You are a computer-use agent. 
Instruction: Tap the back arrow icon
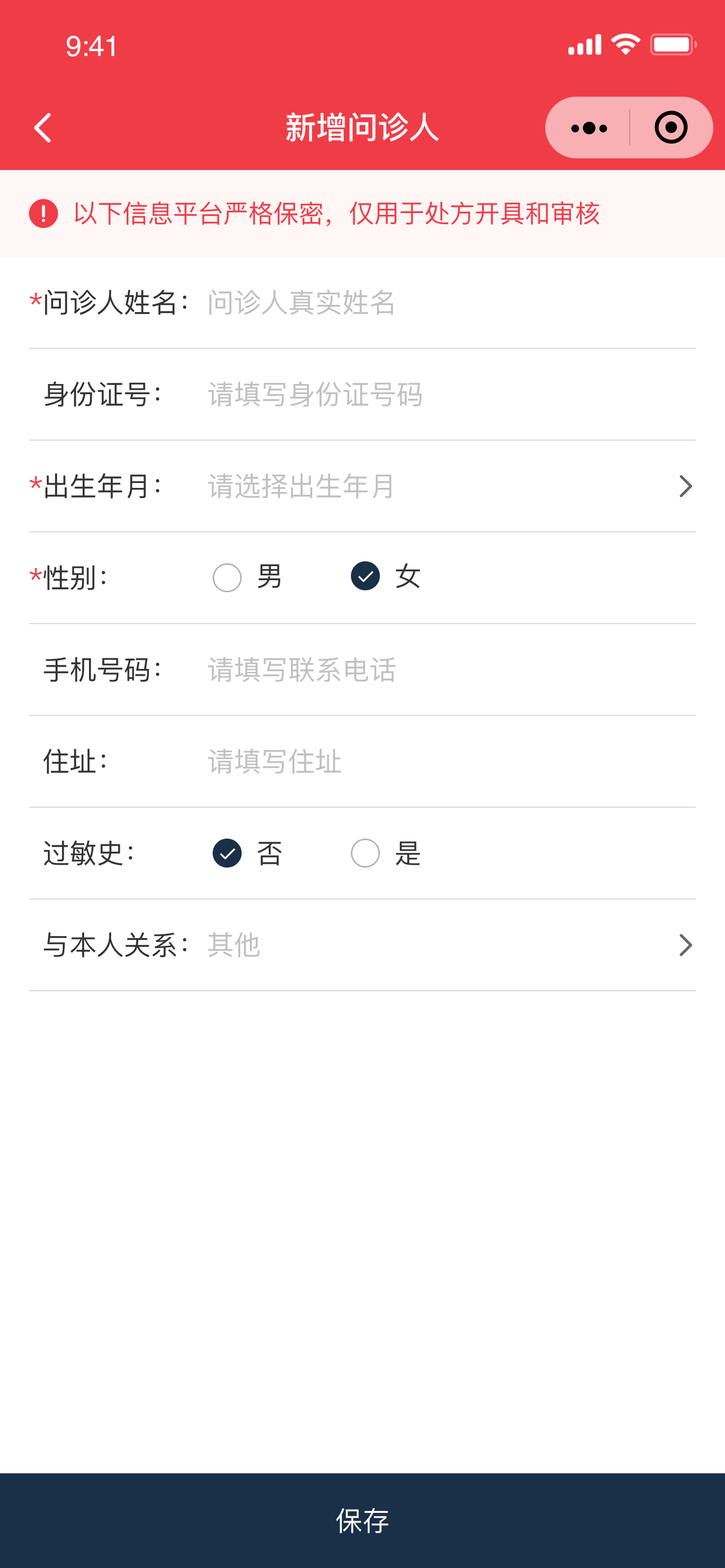point(43,128)
